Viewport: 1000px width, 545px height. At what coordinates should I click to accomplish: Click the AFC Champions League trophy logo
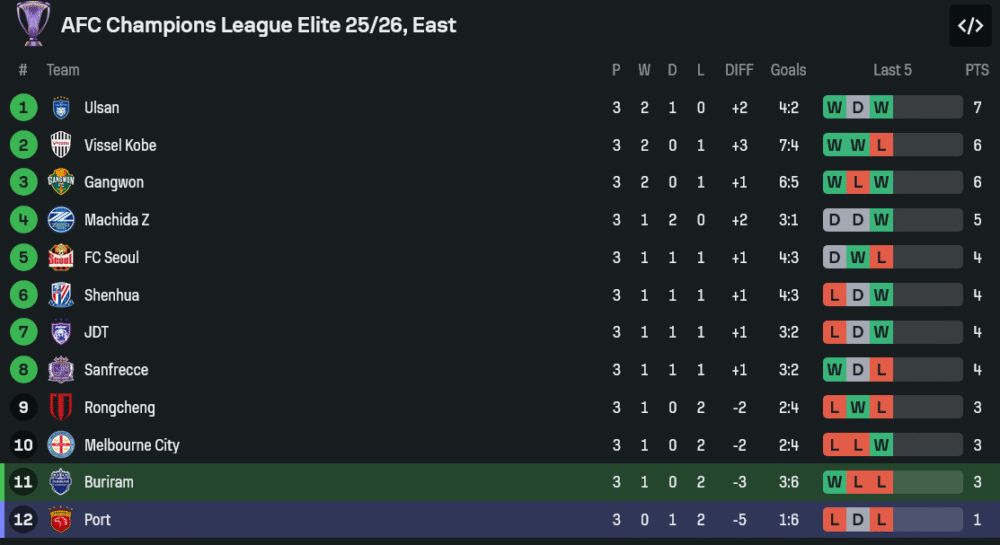click(x=33, y=24)
